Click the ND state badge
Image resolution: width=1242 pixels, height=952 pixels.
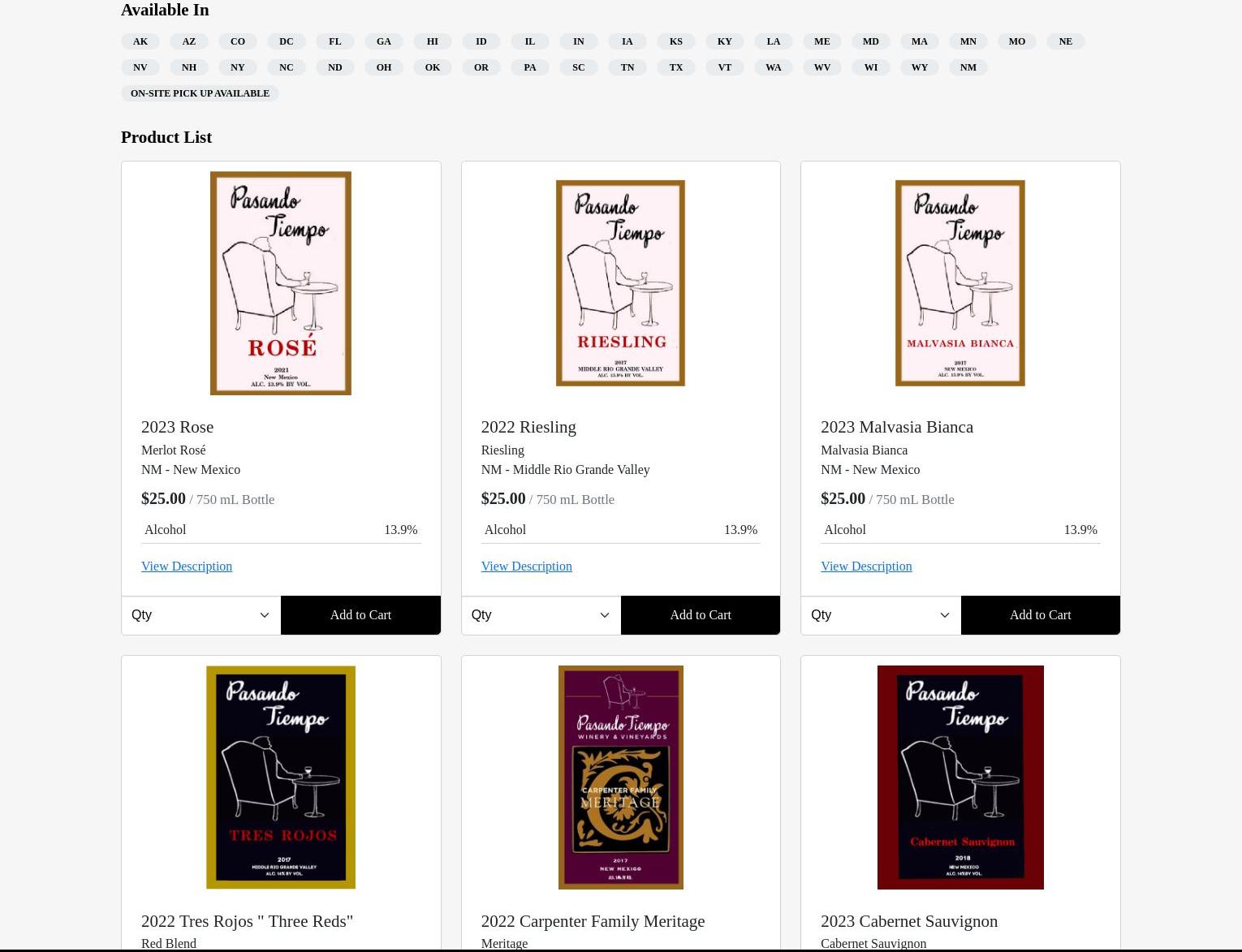click(335, 67)
